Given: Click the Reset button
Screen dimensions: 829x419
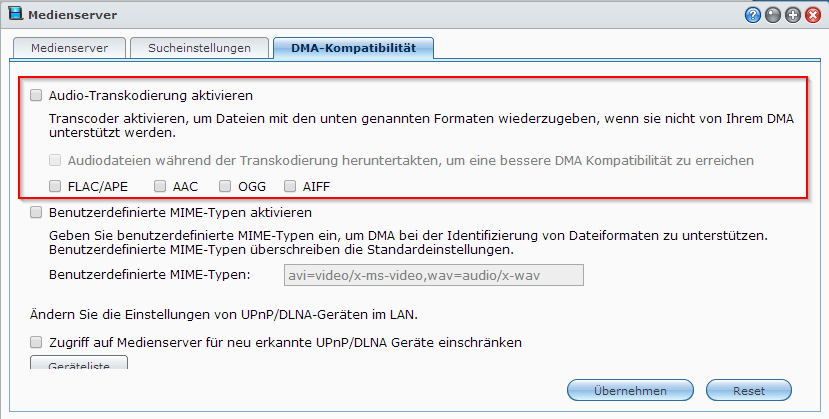Looking at the screenshot, I should pyautogui.click(x=748, y=389).
